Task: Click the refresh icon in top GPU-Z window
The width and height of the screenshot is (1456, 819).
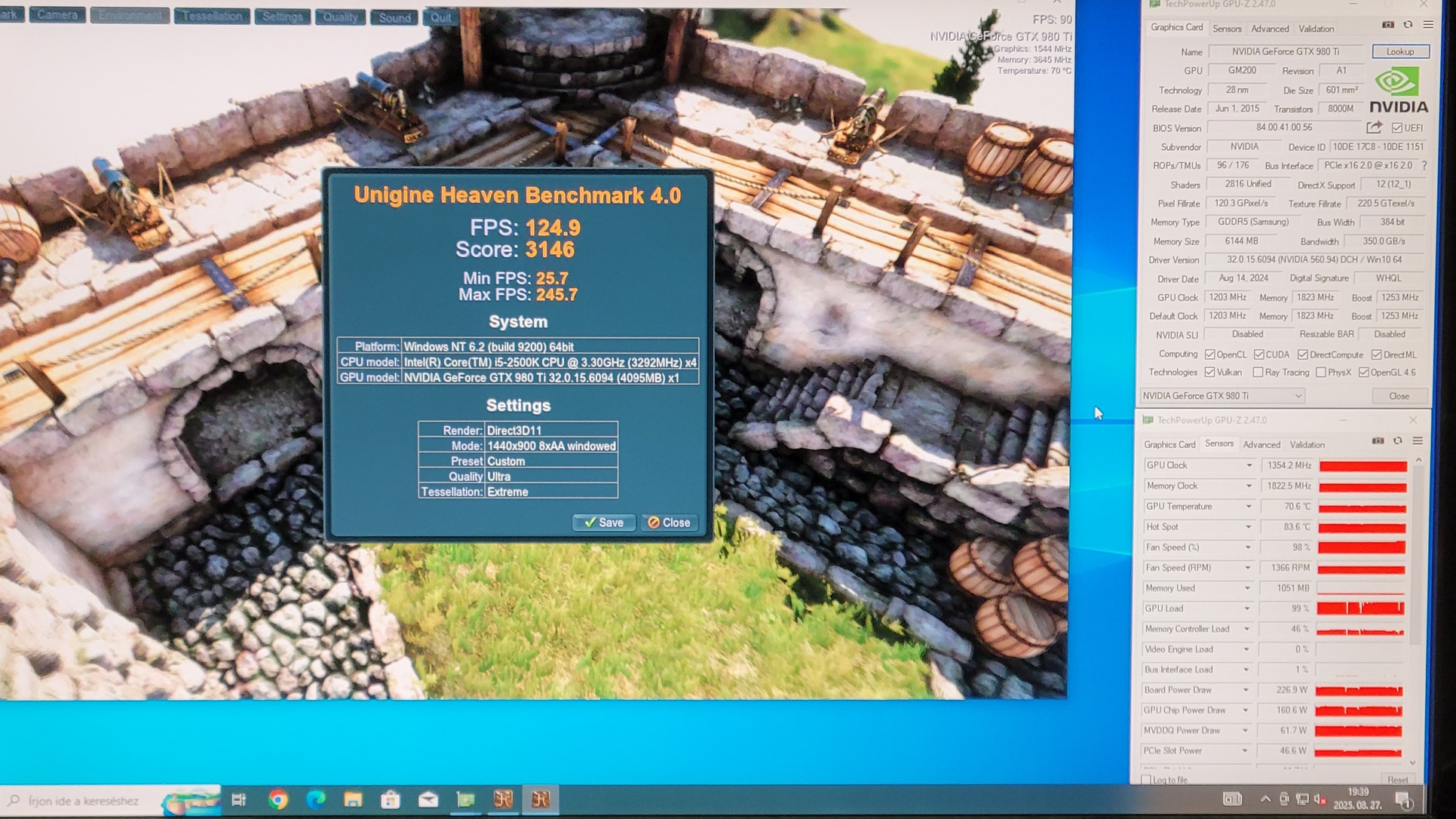Action: coord(1408,25)
